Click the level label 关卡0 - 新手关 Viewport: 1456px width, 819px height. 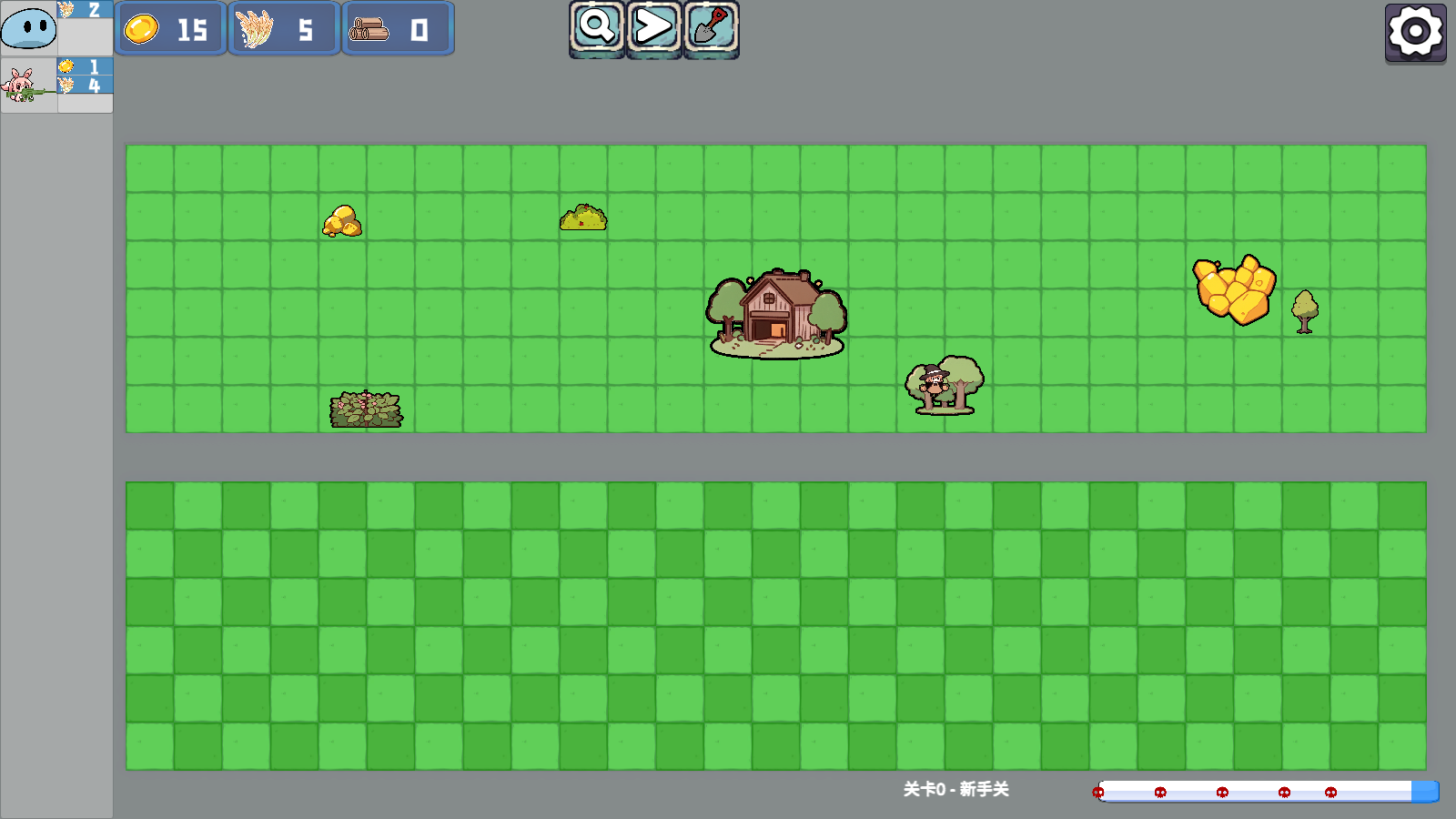[955, 789]
